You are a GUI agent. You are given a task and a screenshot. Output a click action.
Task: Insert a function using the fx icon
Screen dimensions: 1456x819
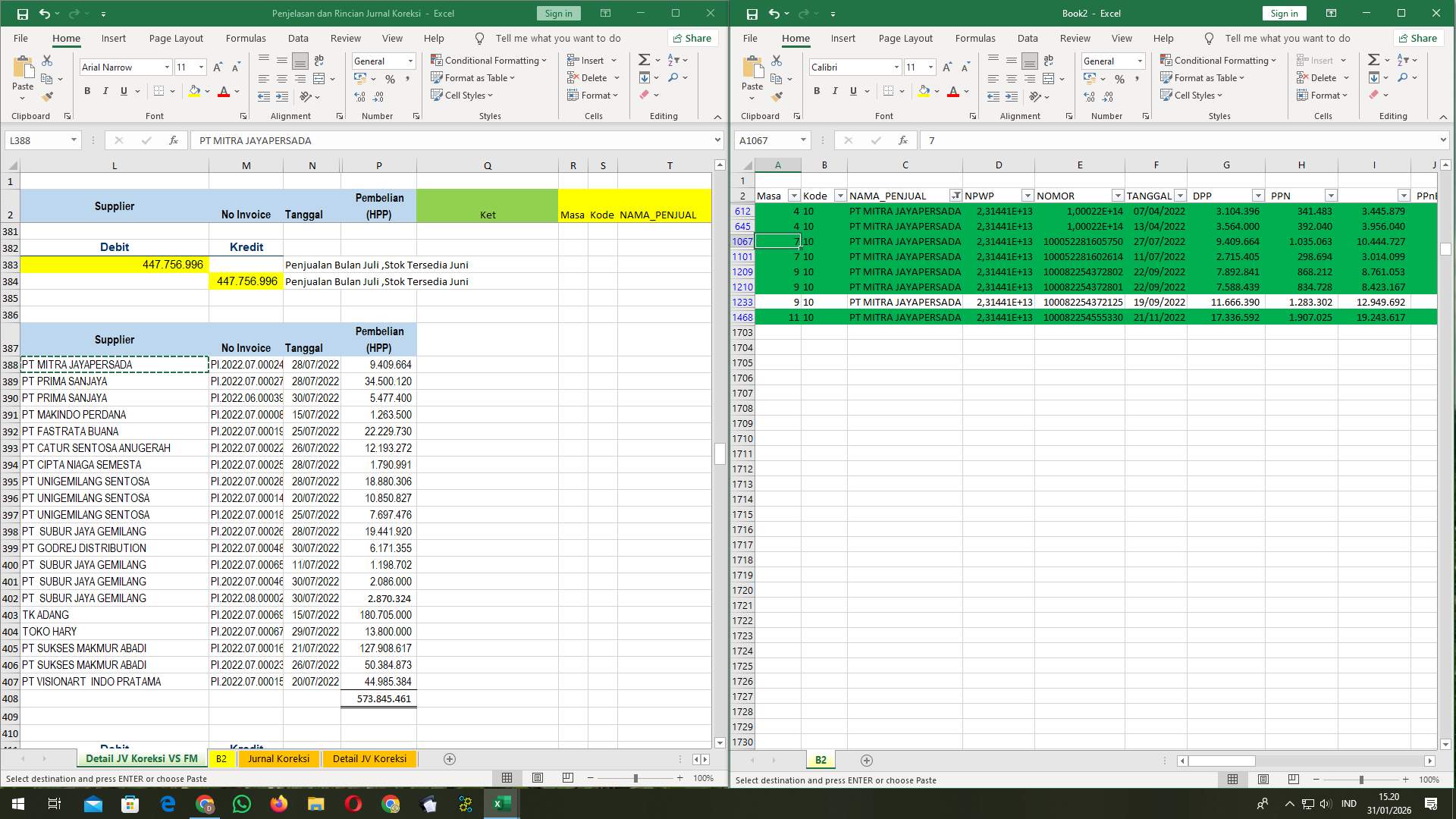173,140
